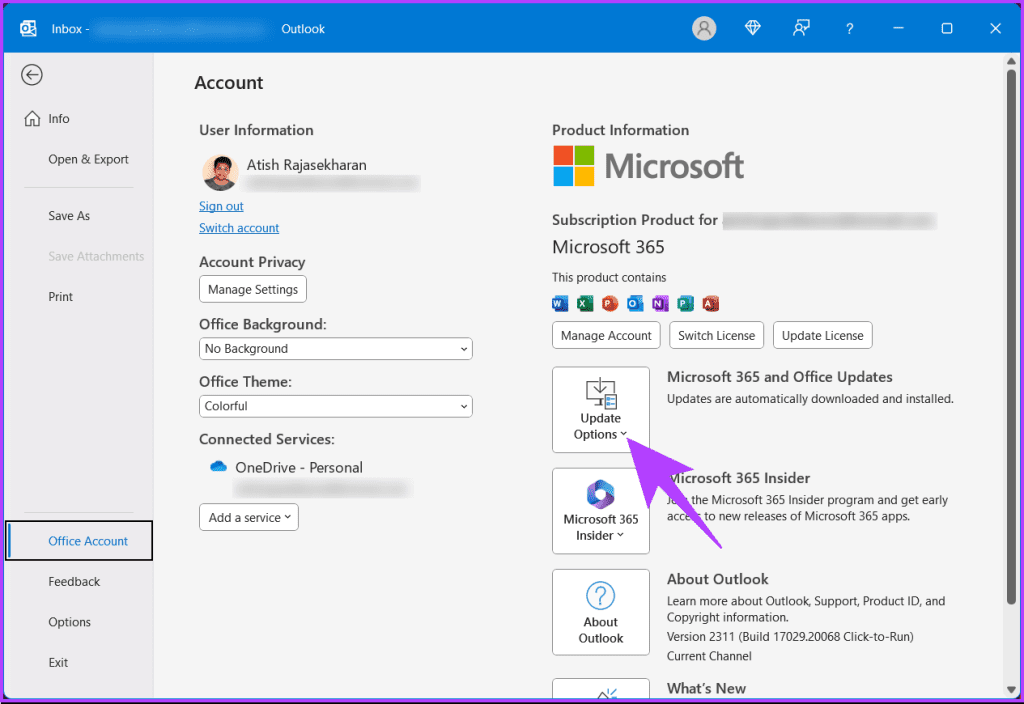The height and width of the screenshot is (704, 1024).
Task: Open the Microsoft 365 Insider icon
Action: pos(600,493)
